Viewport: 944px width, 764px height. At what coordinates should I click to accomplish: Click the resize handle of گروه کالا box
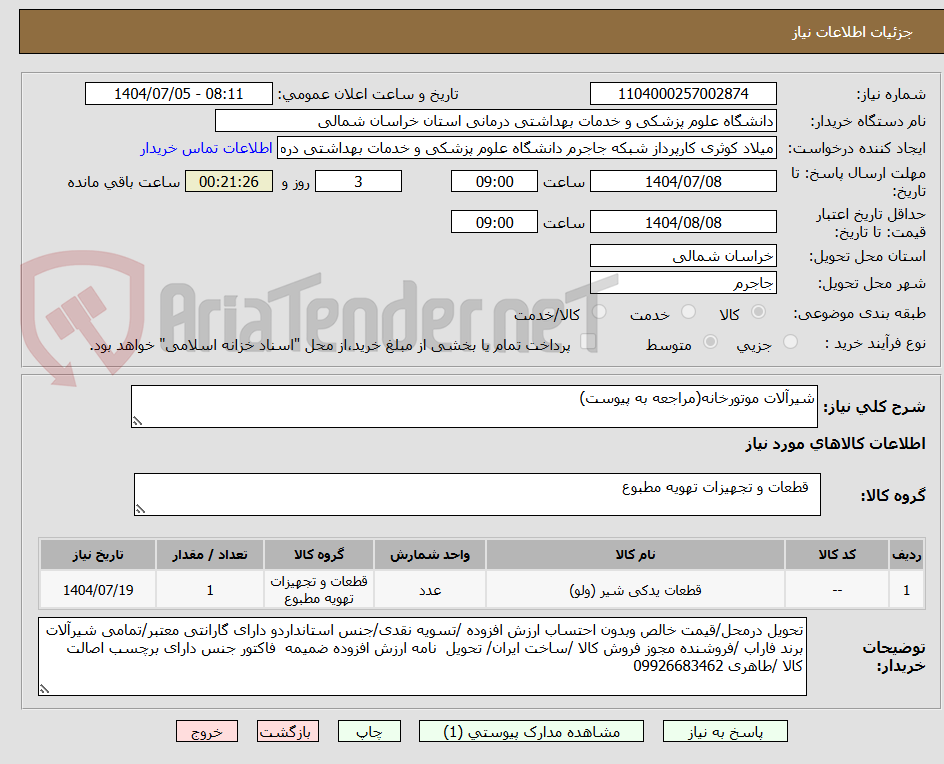[x=140, y=509]
